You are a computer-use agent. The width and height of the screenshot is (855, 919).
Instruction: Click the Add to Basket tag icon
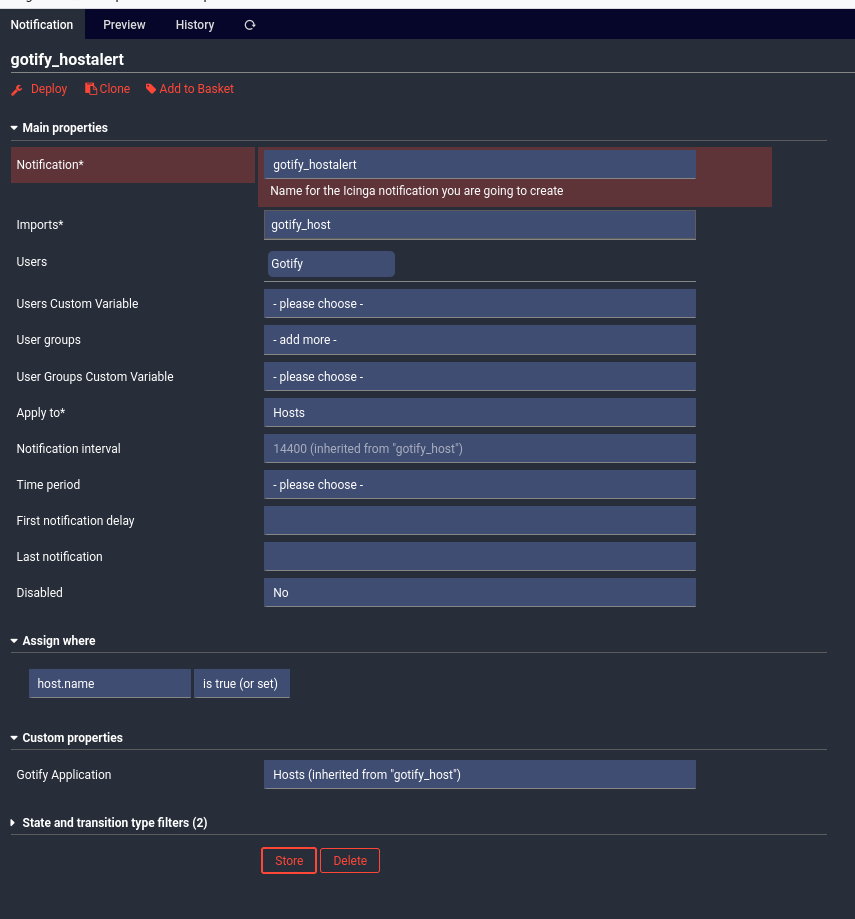151,89
